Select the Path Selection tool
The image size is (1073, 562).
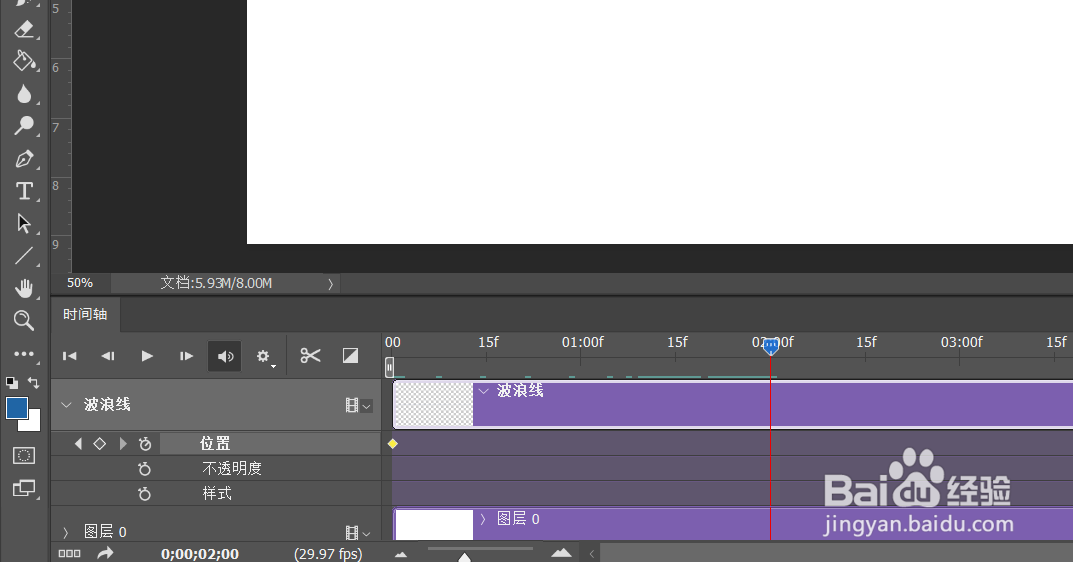click(x=24, y=223)
